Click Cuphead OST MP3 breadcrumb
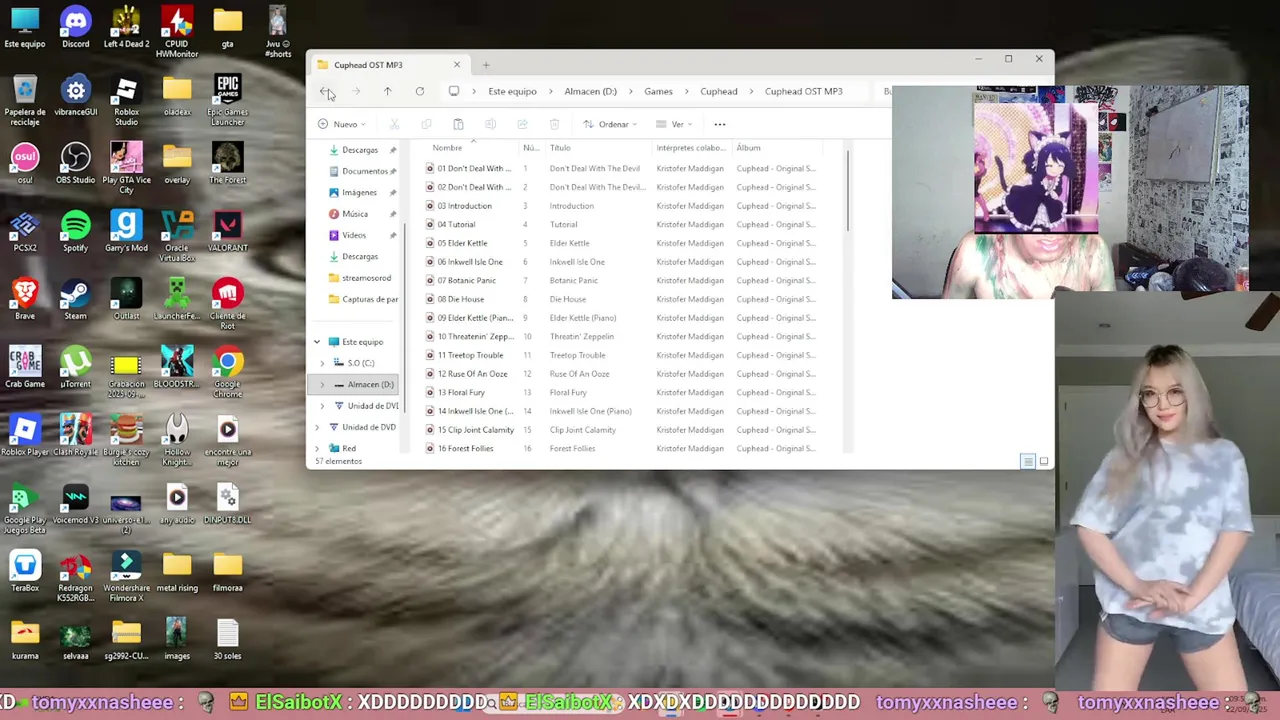This screenshot has width=1280, height=720. pyautogui.click(x=803, y=91)
